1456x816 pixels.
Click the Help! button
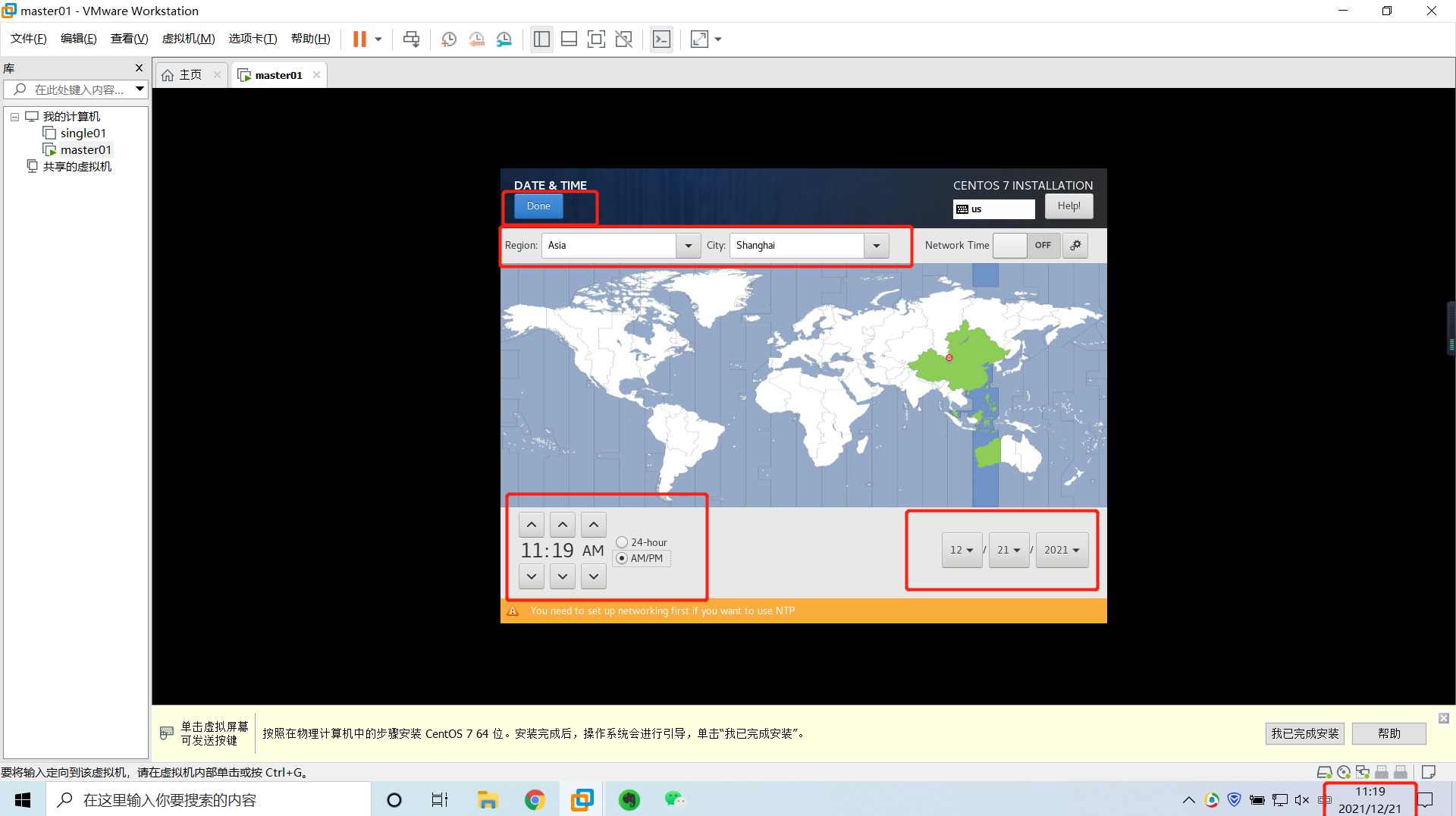(1068, 206)
